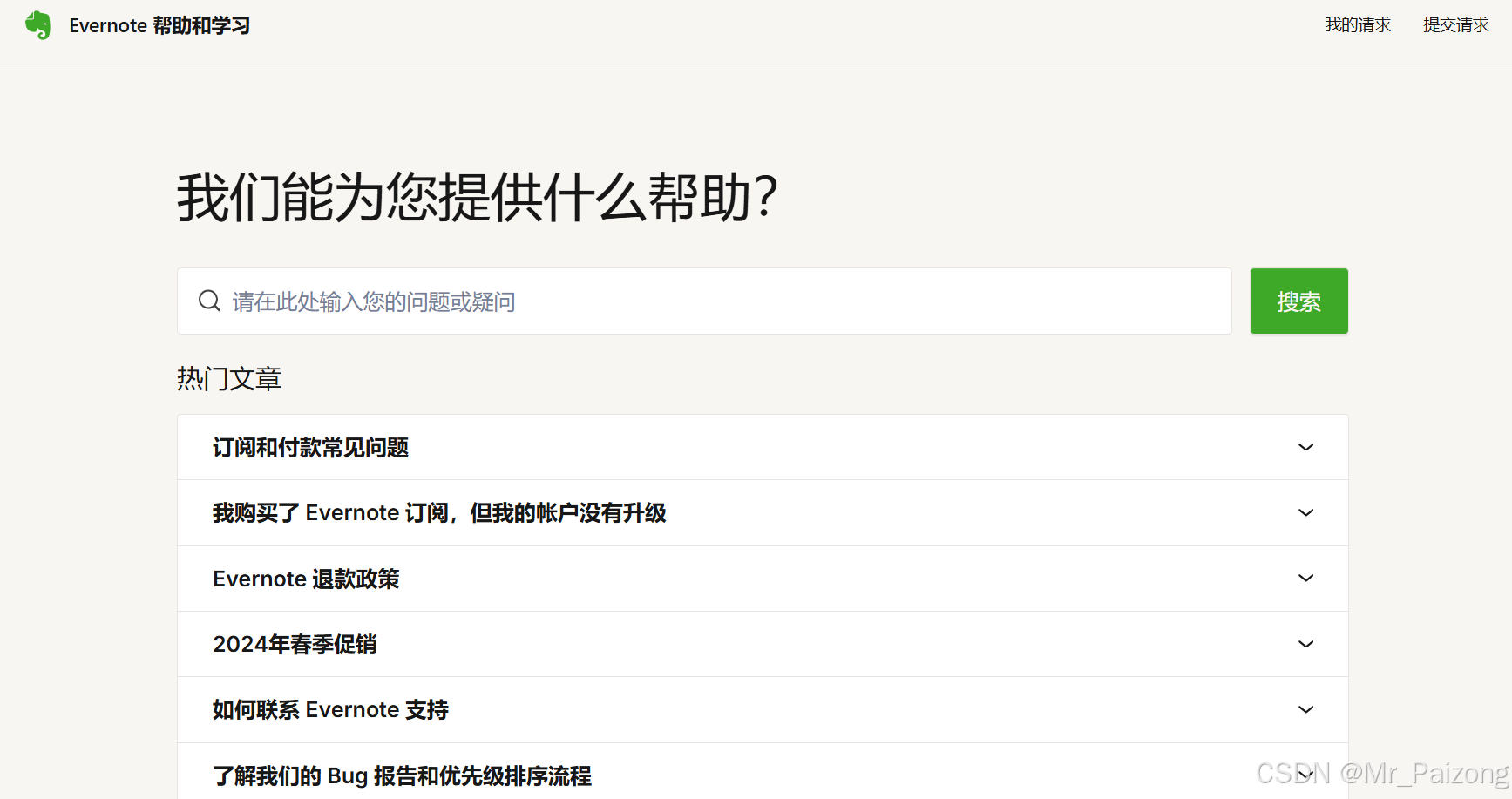Open article 我购买了 Evernote 订阅，但我的帐户没有升级
The width and height of the screenshot is (1512, 799).
[439, 513]
